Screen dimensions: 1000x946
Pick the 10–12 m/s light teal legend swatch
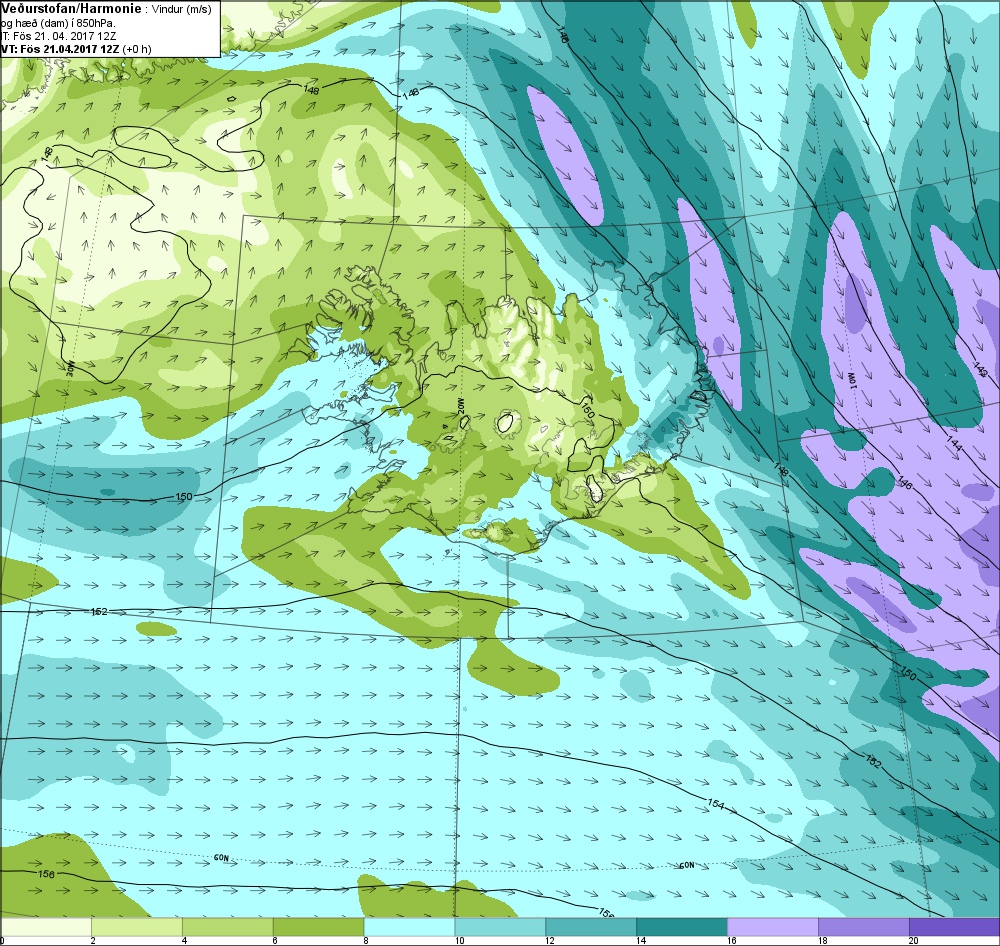500,926
